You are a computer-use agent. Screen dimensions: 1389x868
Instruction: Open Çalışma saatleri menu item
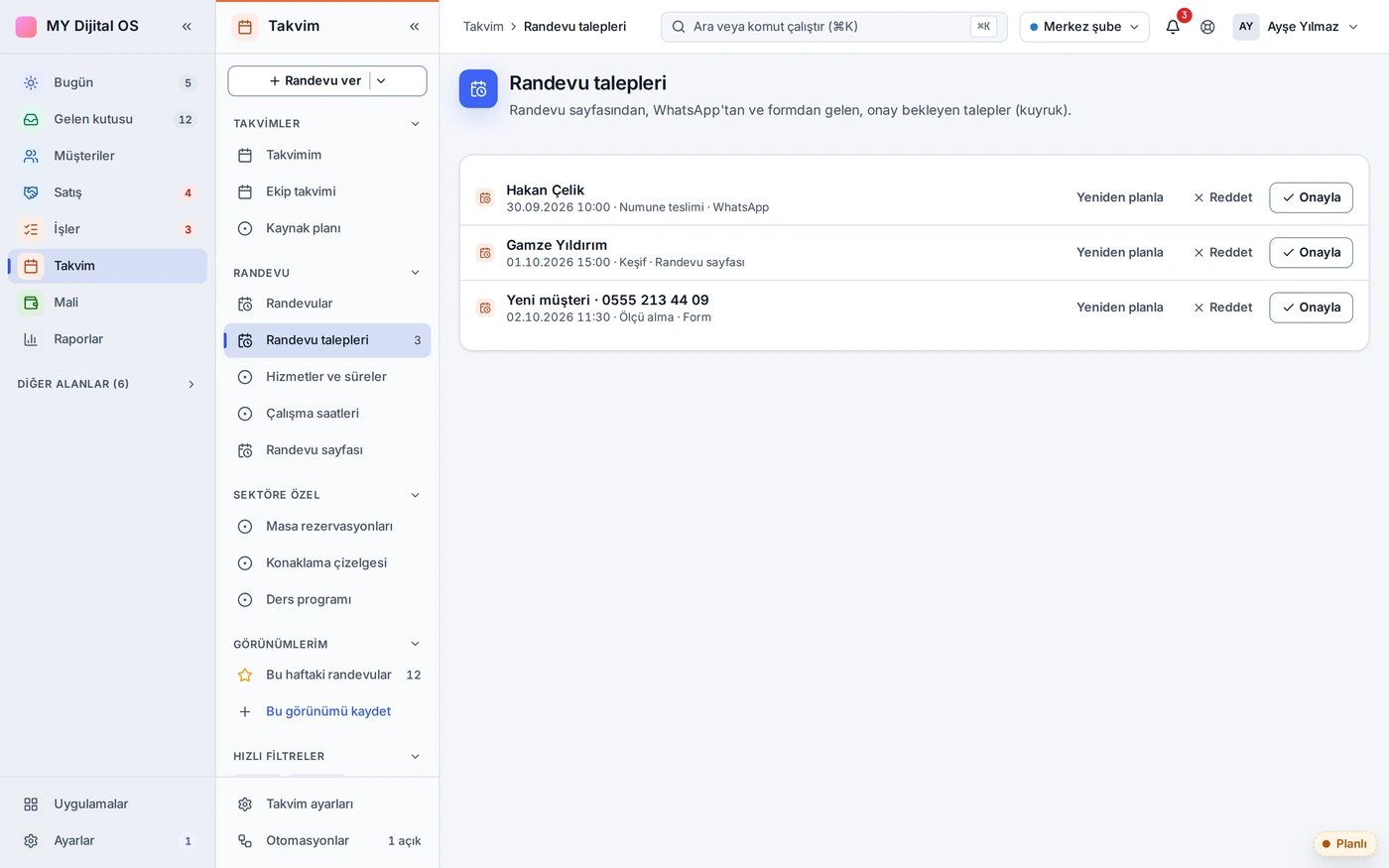point(327,414)
